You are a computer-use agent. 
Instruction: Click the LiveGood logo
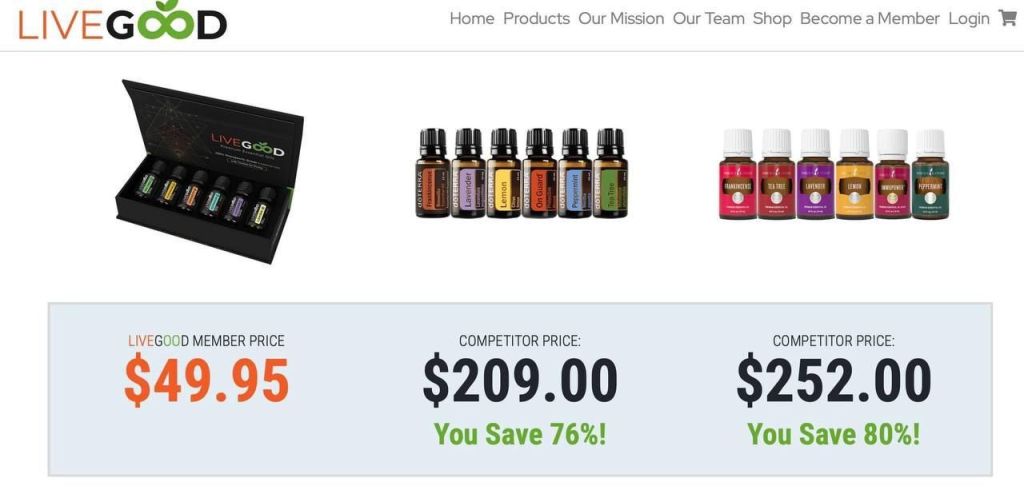tap(122, 20)
